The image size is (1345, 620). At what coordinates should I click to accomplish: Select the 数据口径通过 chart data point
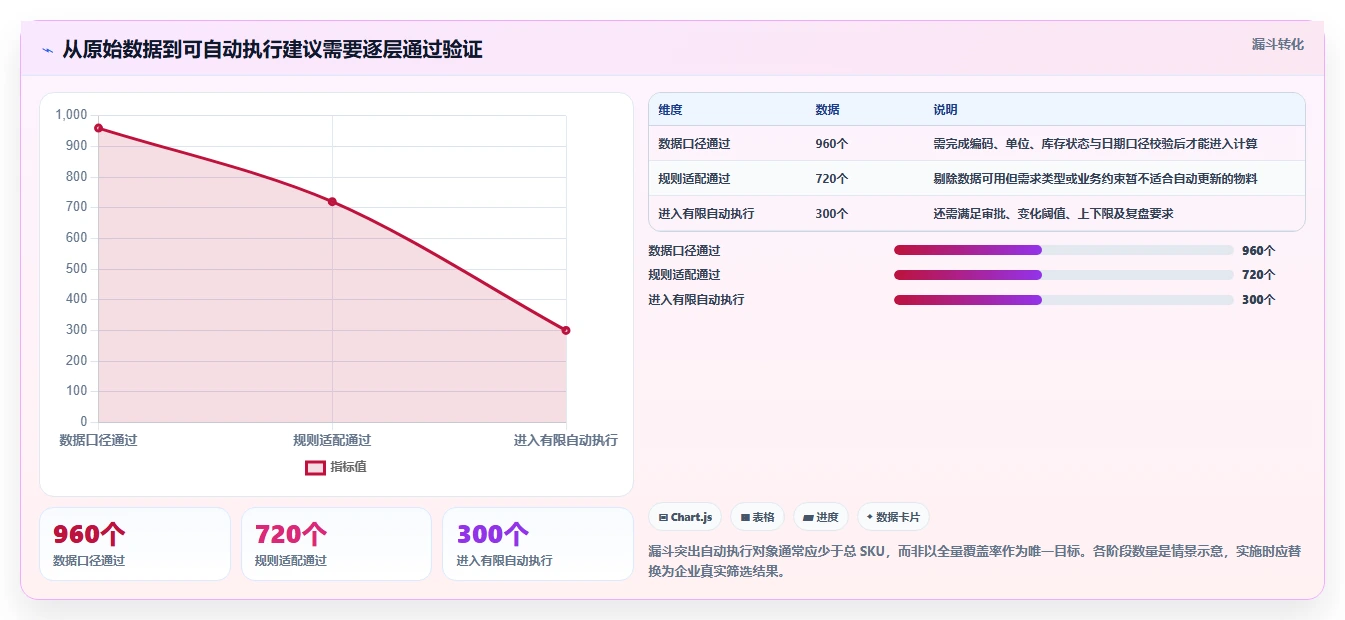[98, 128]
